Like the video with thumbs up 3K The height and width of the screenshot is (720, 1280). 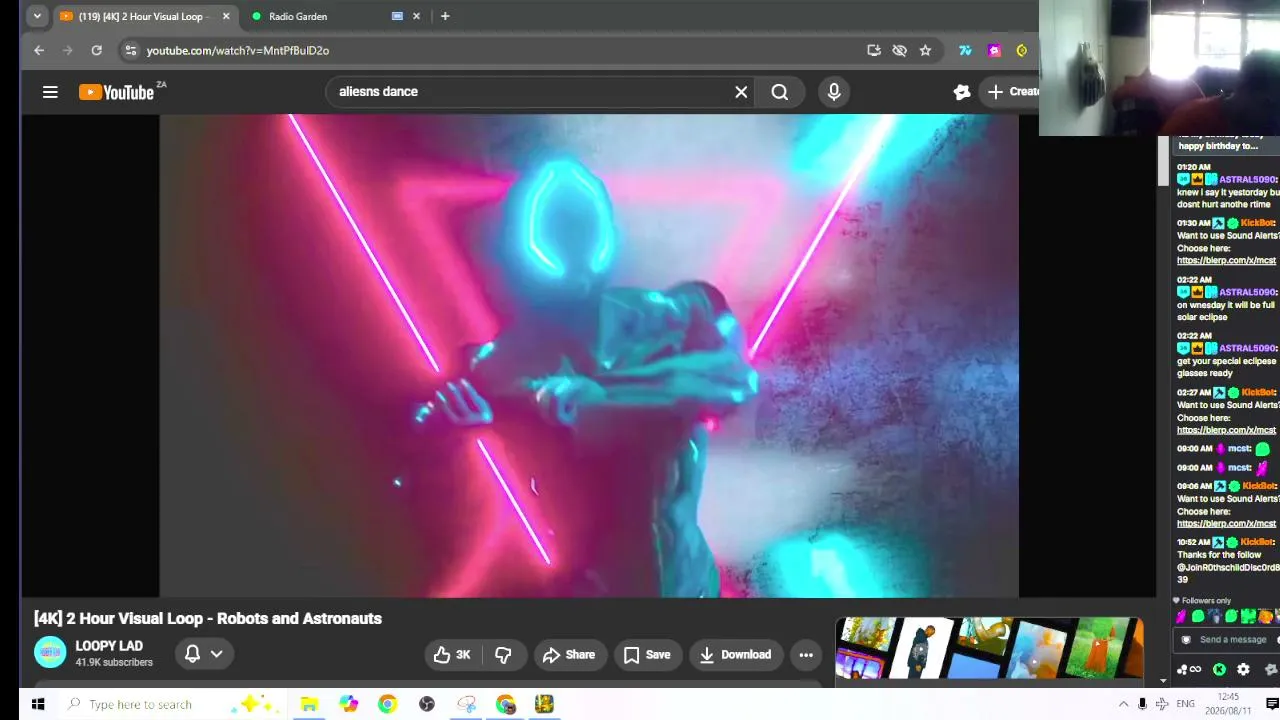pos(452,655)
